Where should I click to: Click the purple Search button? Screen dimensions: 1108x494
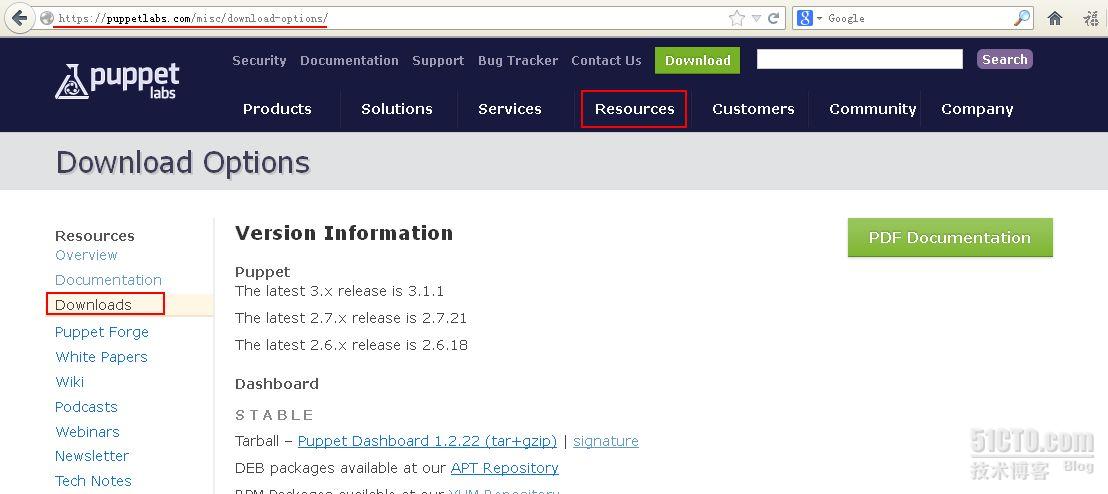click(x=1004, y=59)
